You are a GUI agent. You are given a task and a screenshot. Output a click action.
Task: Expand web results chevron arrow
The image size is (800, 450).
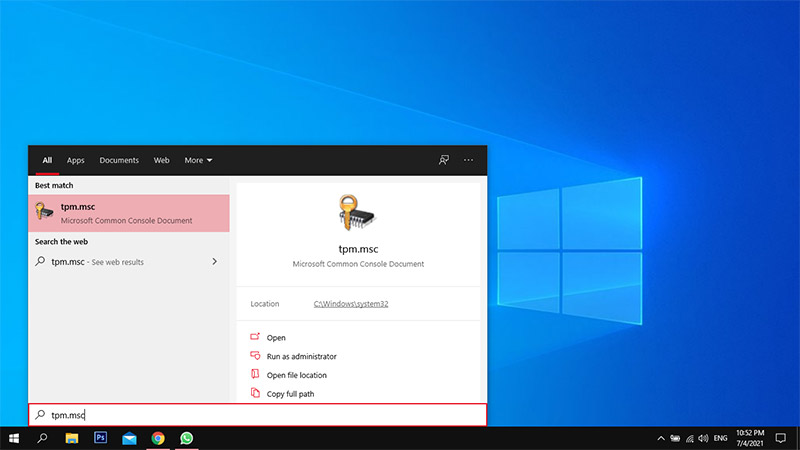pyautogui.click(x=214, y=262)
